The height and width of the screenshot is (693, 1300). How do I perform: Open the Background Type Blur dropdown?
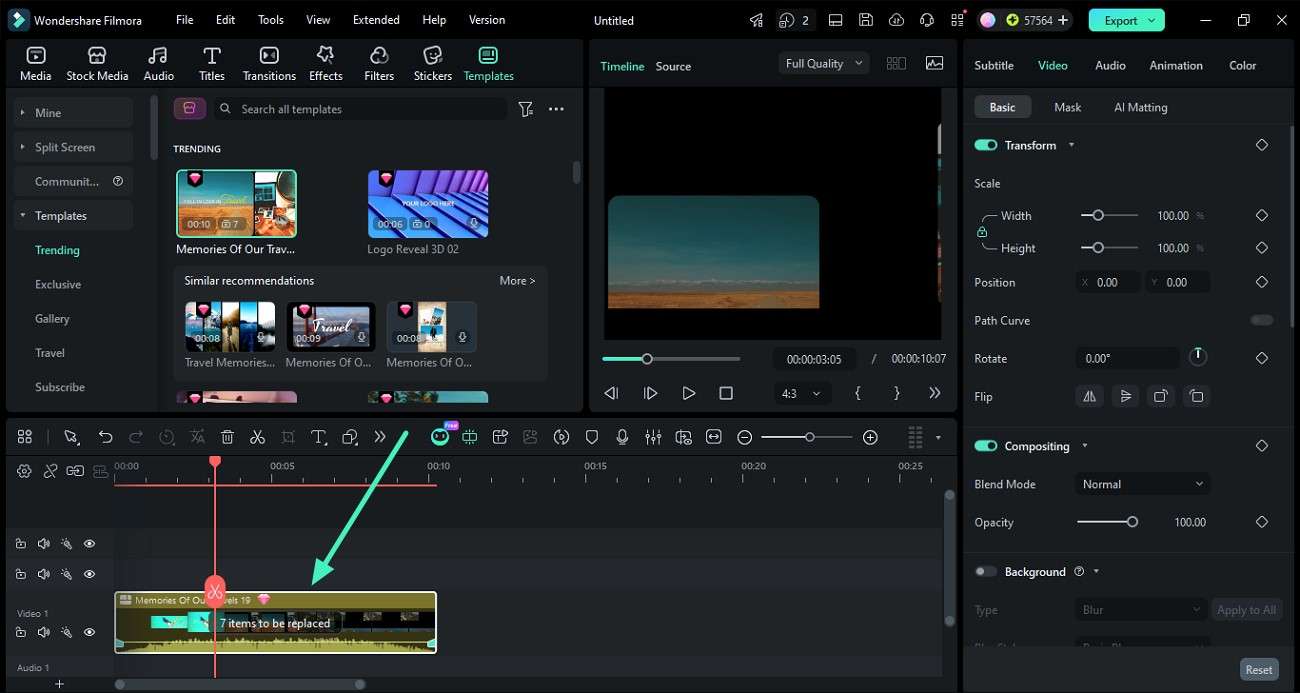[1142, 610]
